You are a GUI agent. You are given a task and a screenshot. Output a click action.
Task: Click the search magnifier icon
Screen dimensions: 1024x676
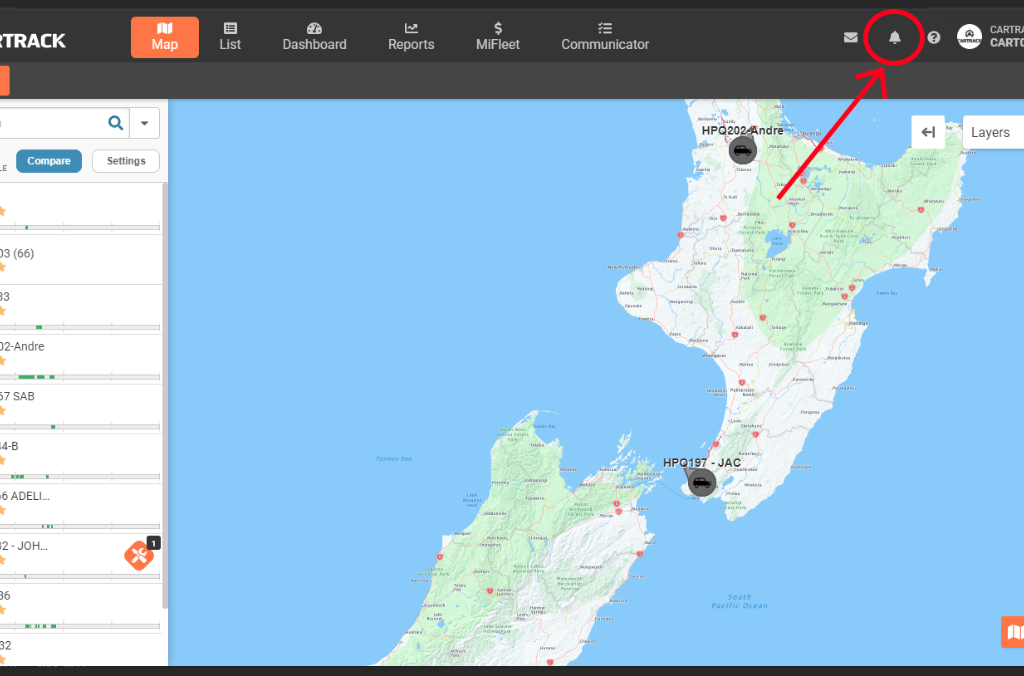[x=116, y=123]
